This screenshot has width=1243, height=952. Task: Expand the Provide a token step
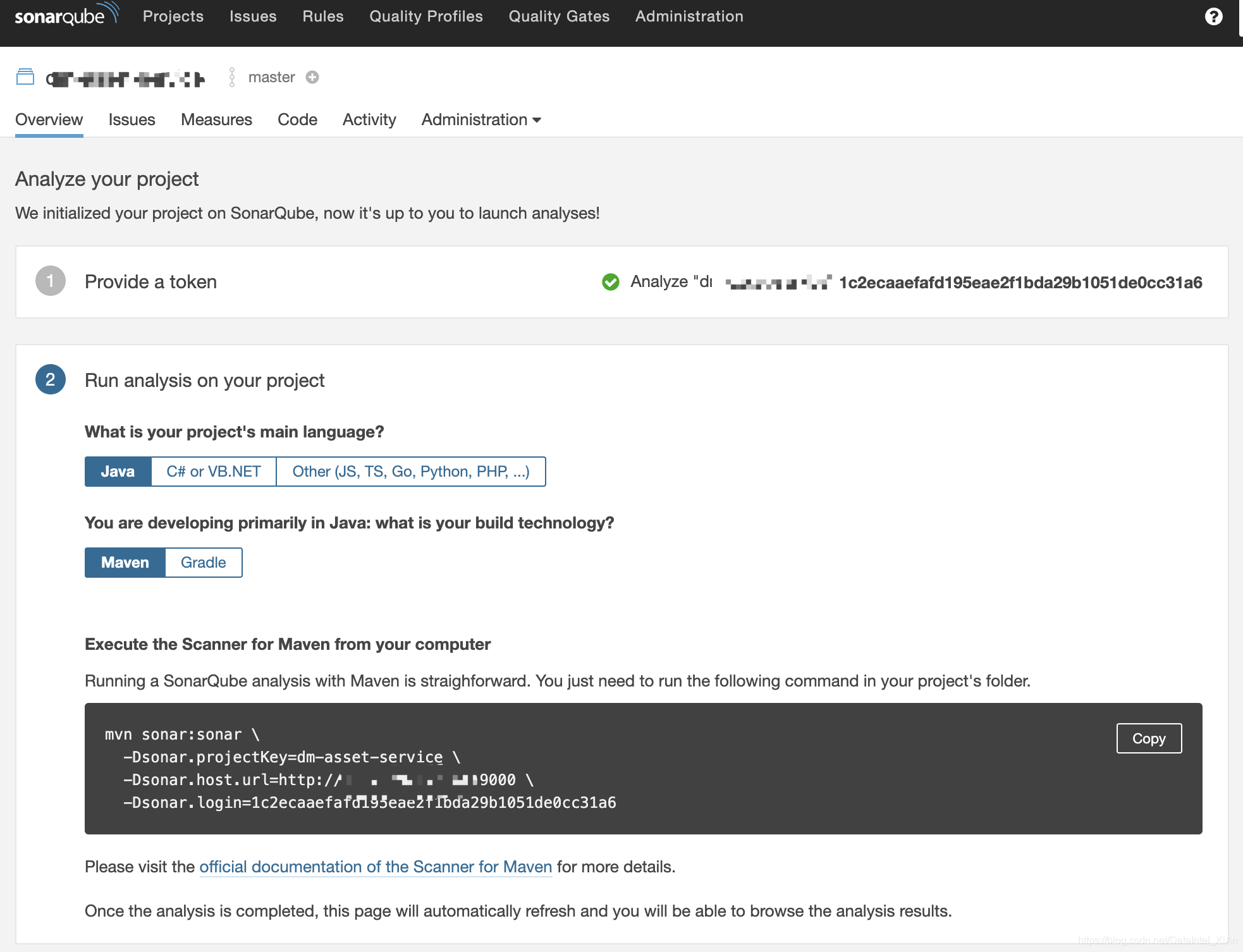[150, 282]
